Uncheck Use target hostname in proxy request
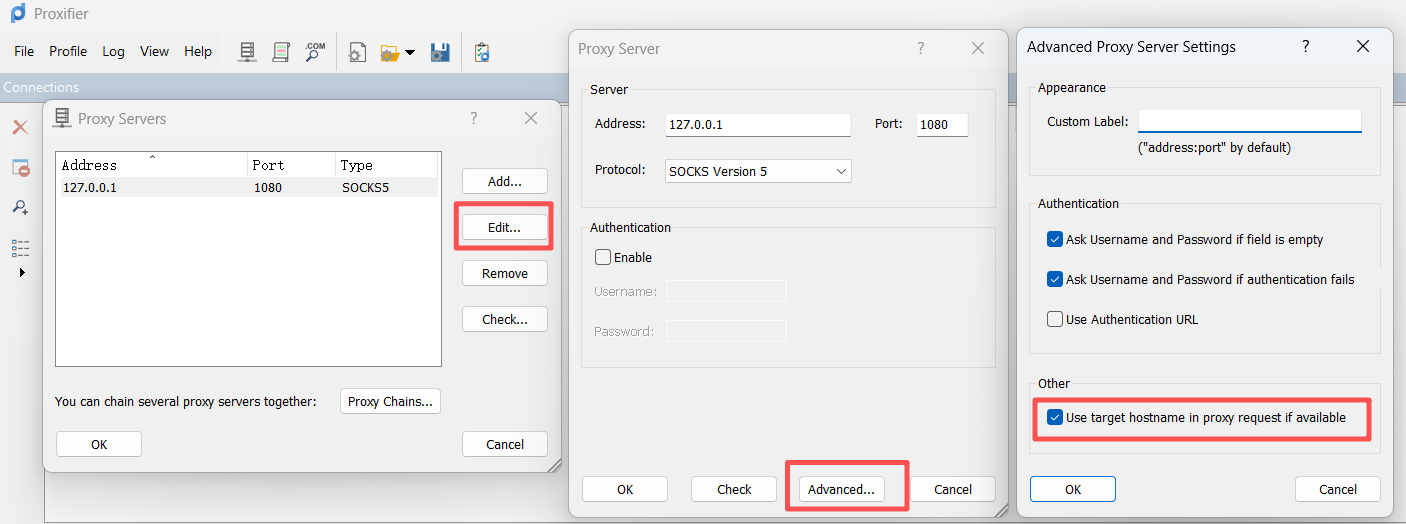Image resolution: width=1406 pixels, height=524 pixels. (x=1054, y=417)
